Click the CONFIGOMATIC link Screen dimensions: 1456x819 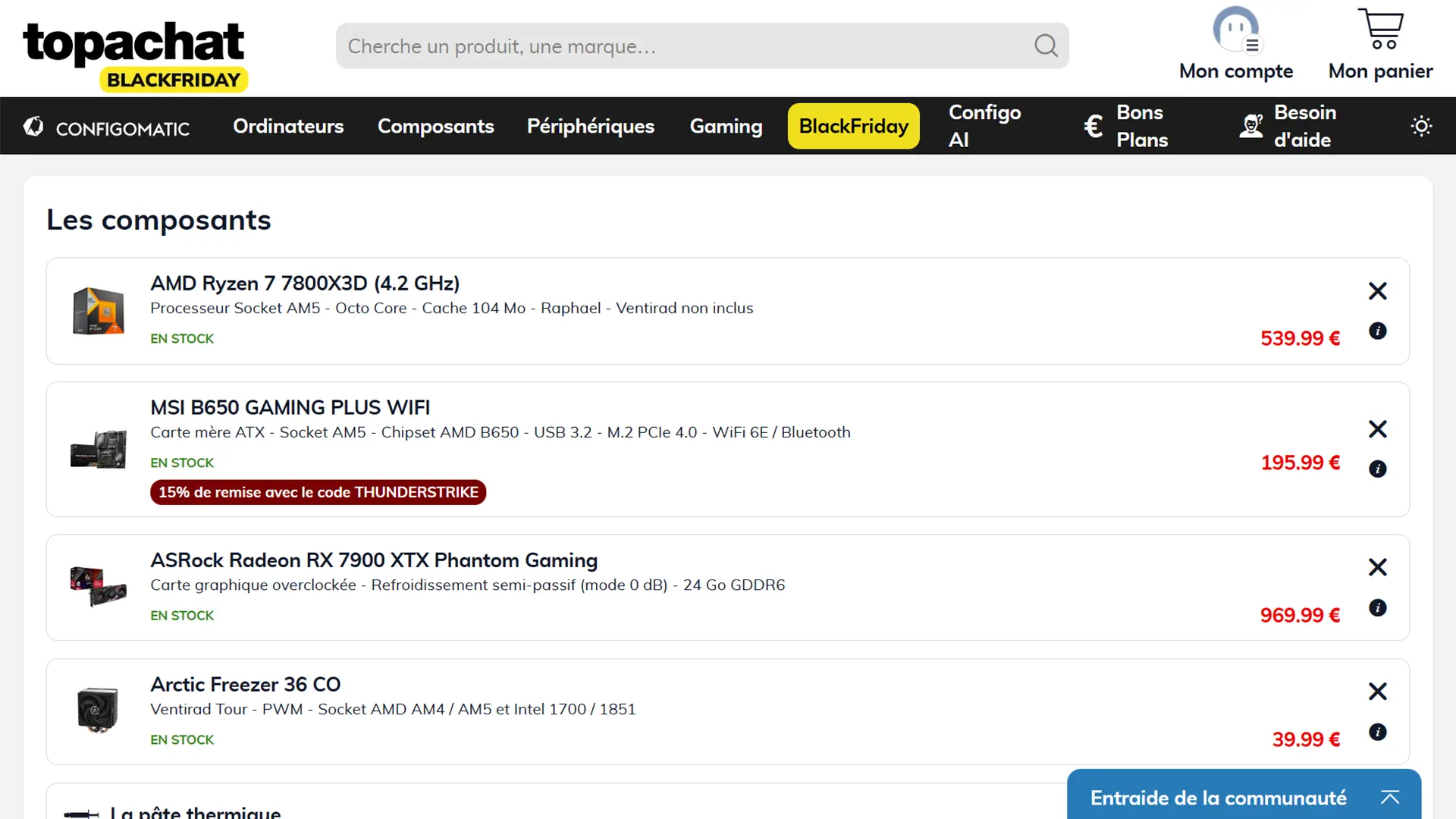pyautogui.click(x=123, y=129)
